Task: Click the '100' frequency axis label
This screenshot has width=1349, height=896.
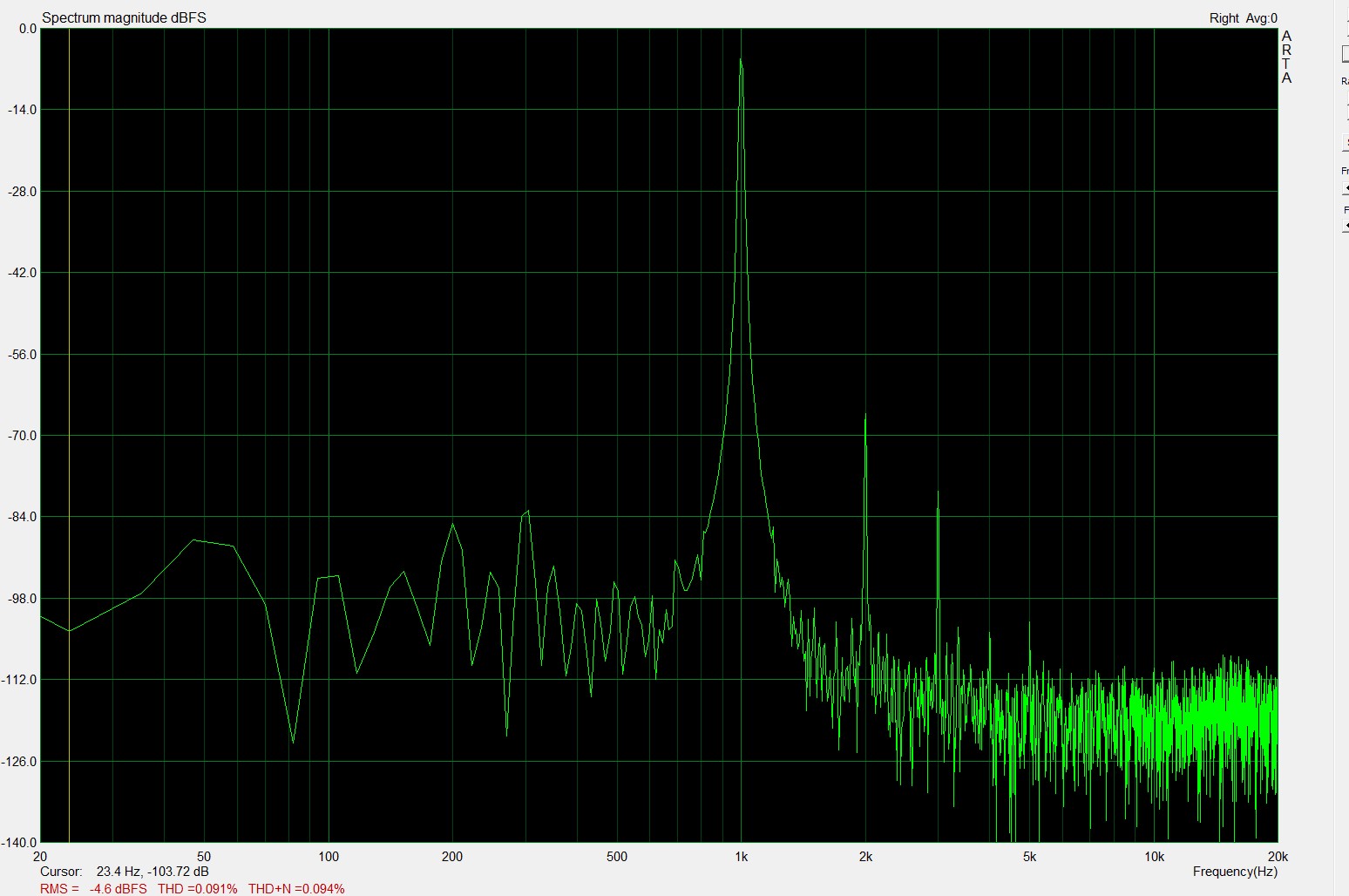Action: [x=329, y=856]
